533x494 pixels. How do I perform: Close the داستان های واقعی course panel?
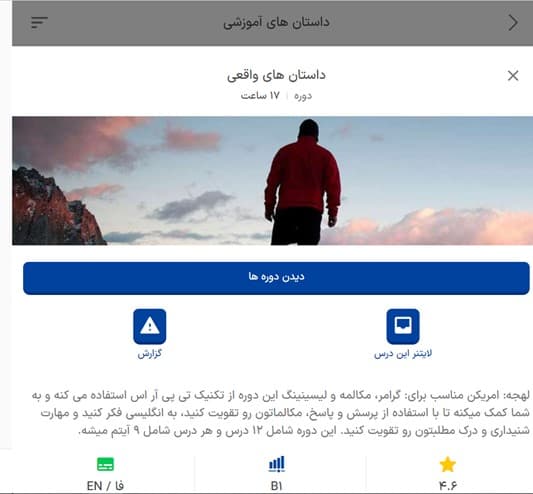point(513,75)
